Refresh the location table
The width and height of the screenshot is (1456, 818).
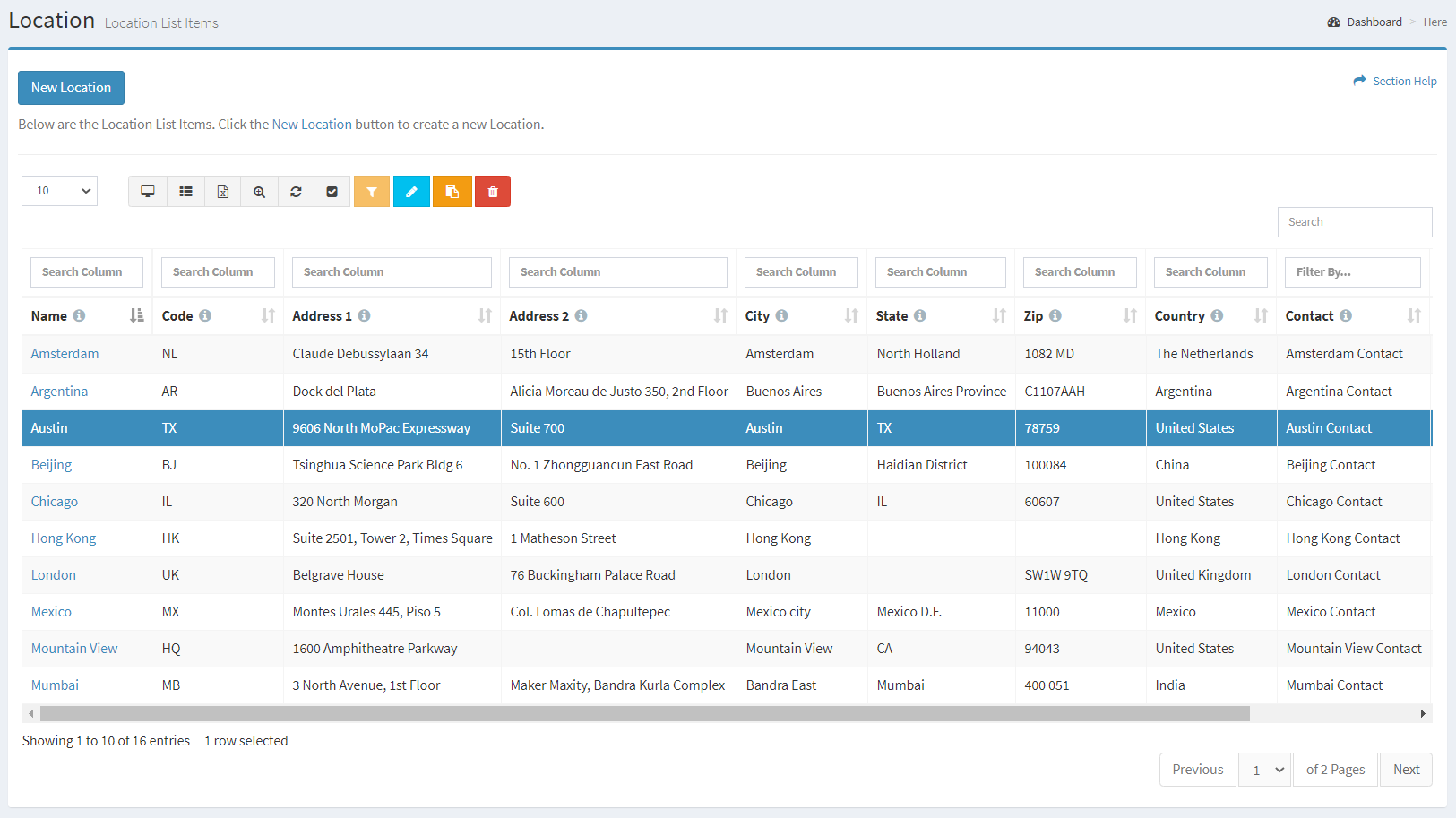296,191
